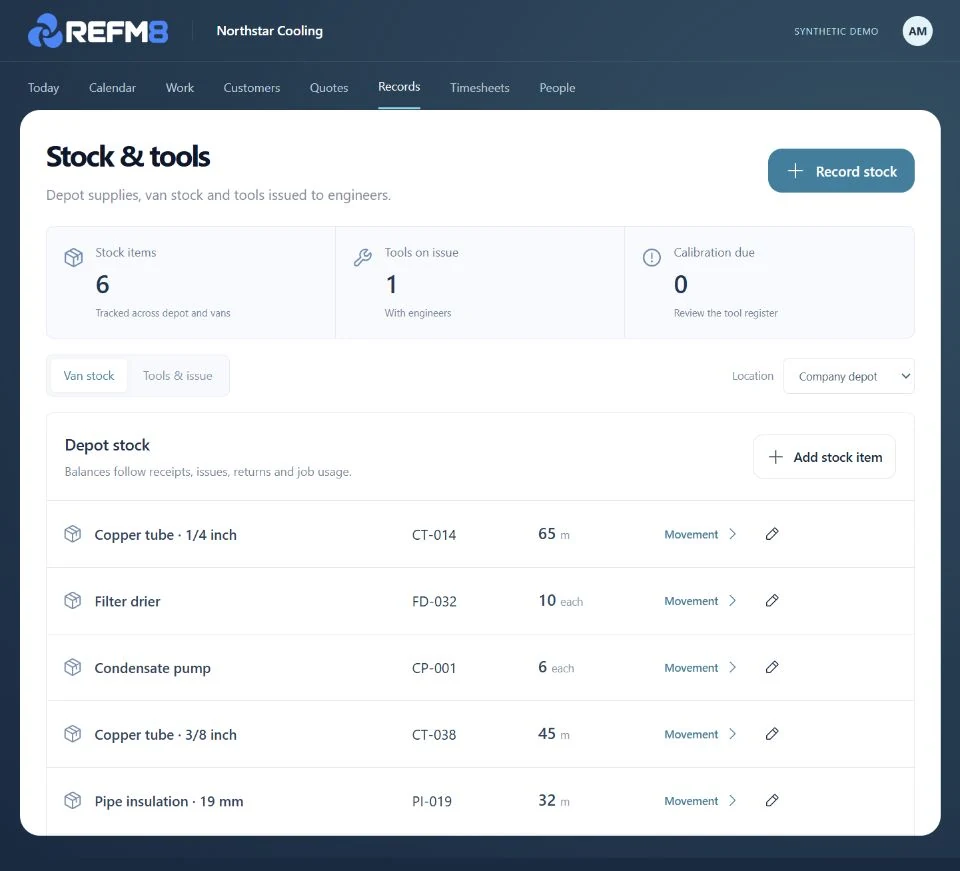This screenshot has height=871, width=960.
Task: Click the package icon beside Condensate pump
Action: click(x=73, y=667)
